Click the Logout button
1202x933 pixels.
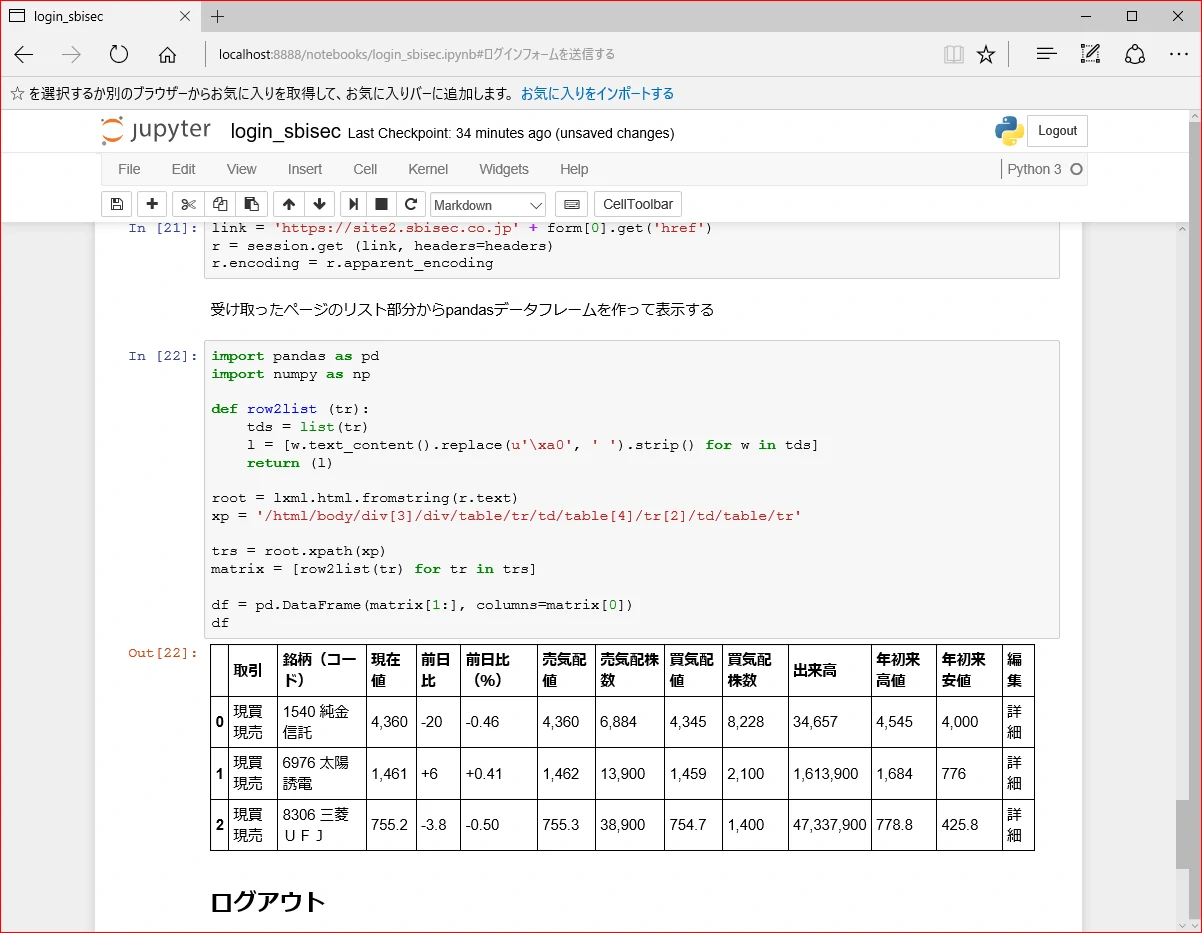click(1057, 131)
